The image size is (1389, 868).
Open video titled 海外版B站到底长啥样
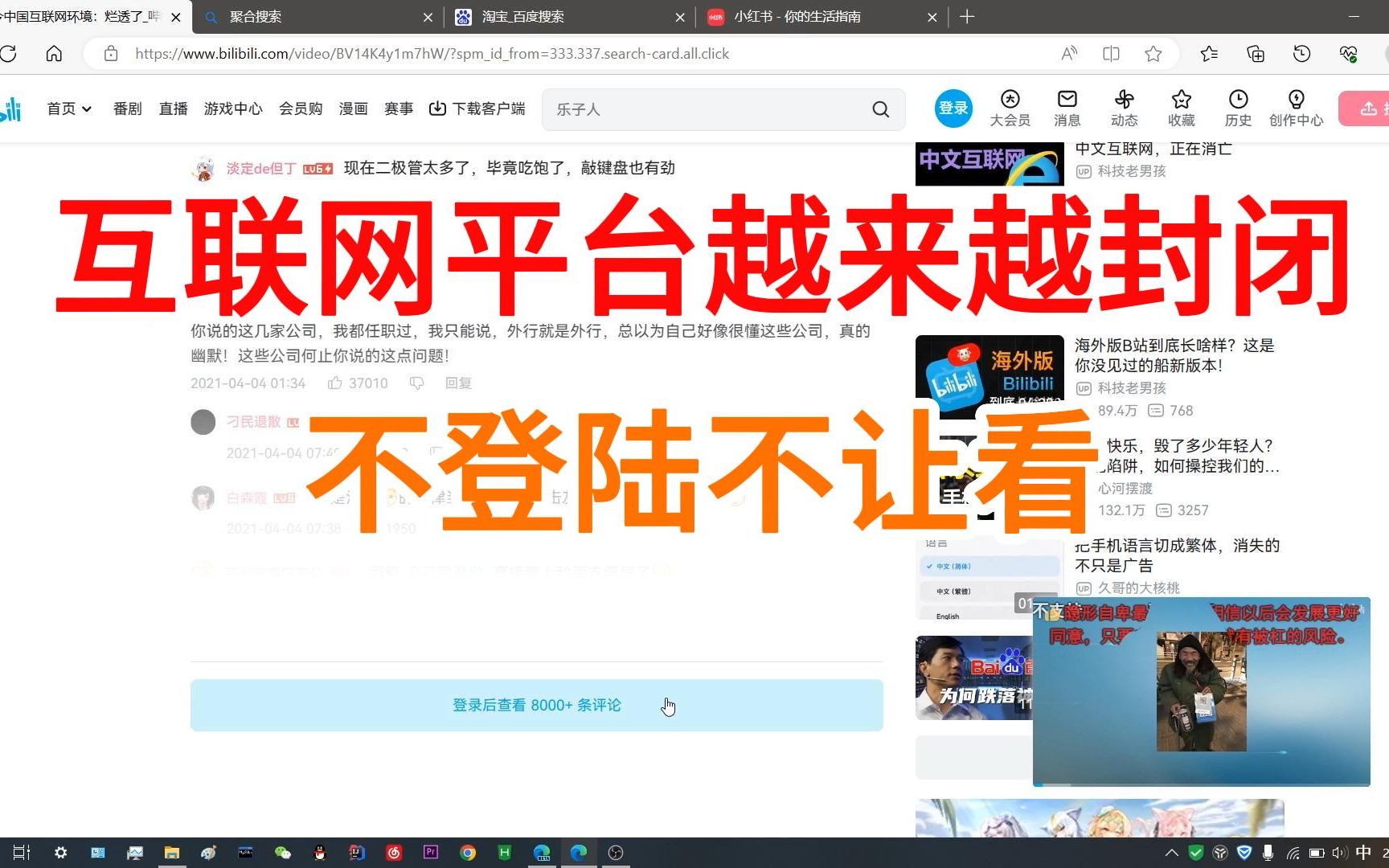[x=1174, y=355]
